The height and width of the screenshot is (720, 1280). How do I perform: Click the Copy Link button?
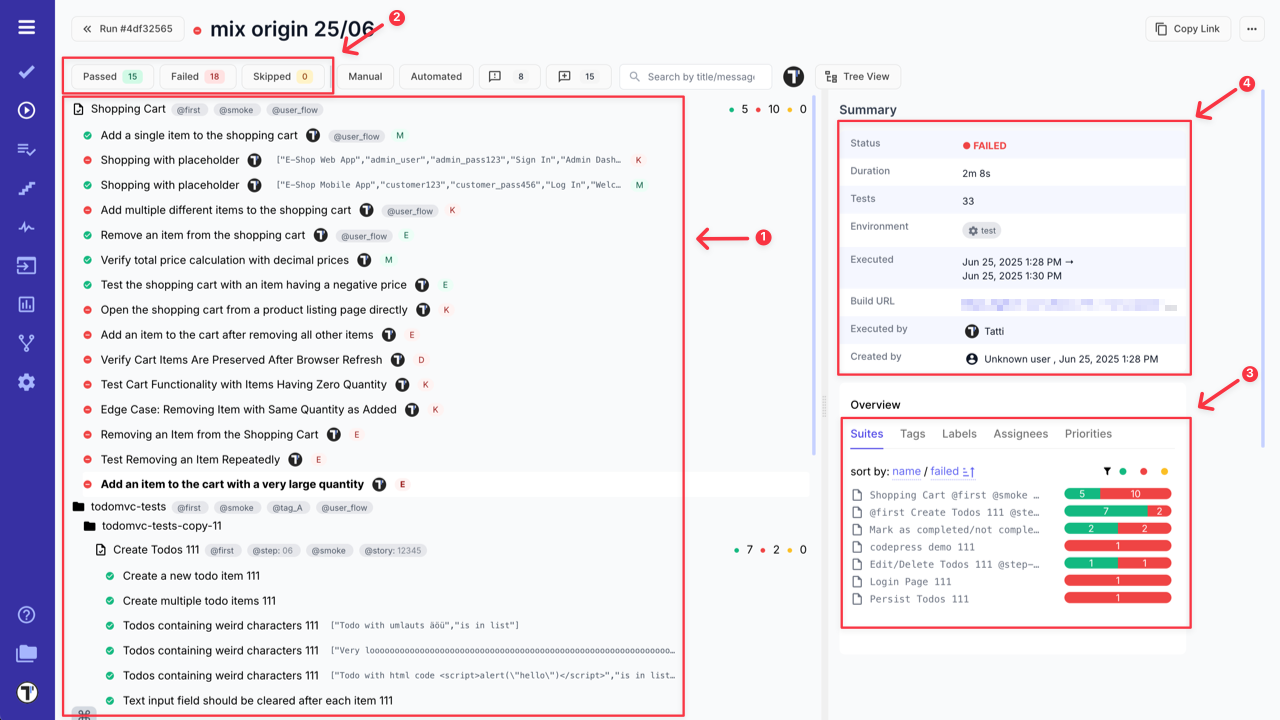coord(1187,28)
